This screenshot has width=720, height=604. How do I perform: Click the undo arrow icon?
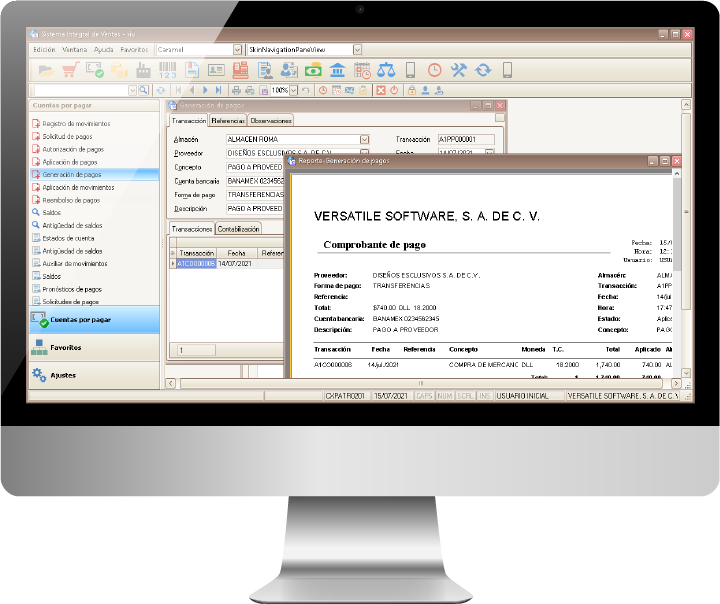click(306, 90)
